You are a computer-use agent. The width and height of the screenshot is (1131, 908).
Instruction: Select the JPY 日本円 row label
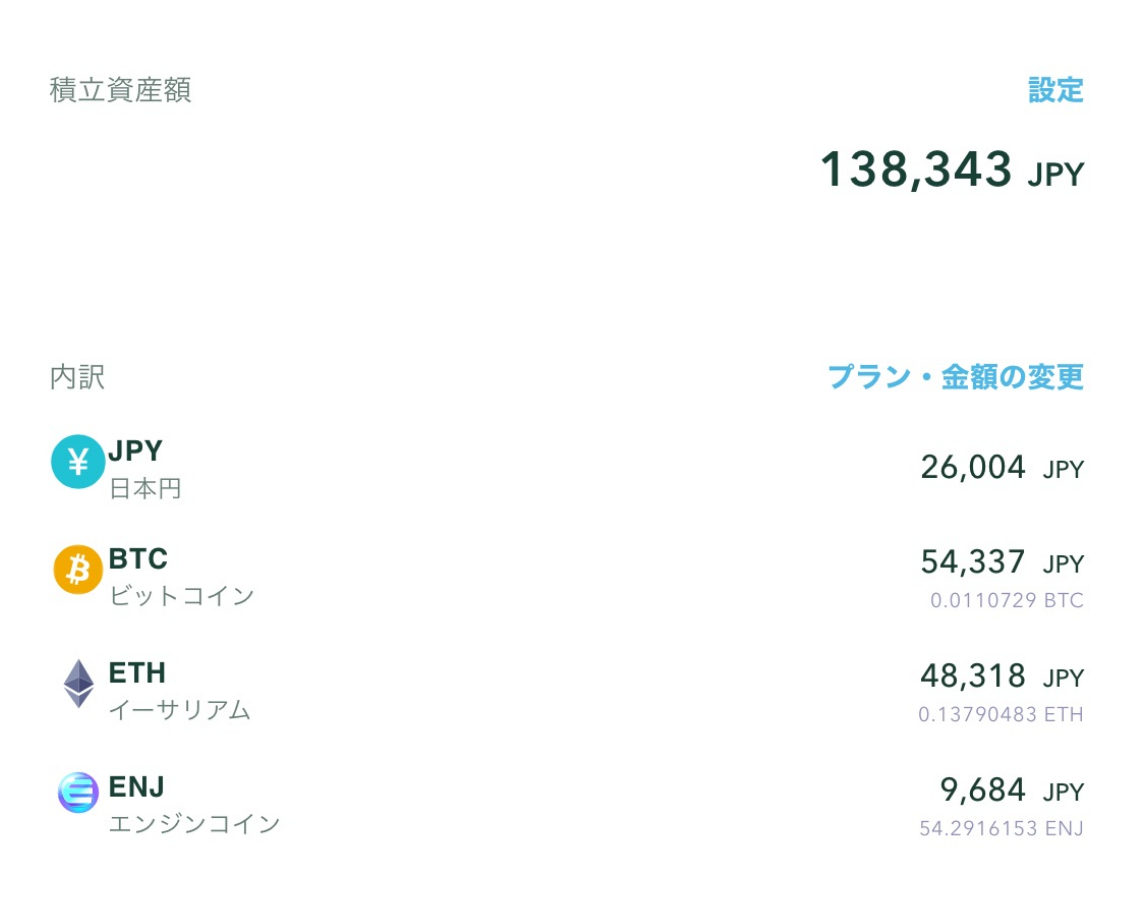[x=144, y=469]
